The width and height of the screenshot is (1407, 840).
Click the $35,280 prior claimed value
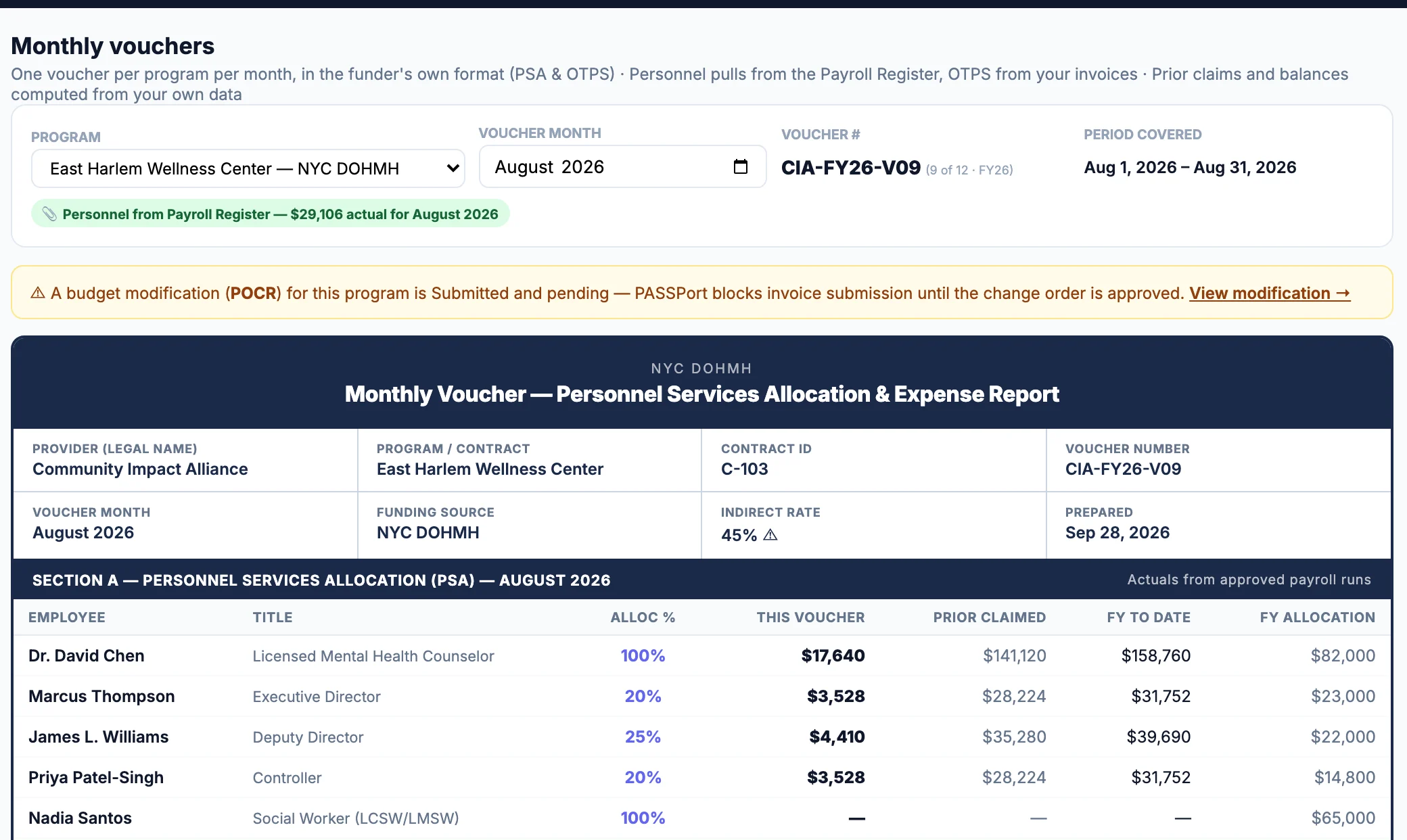point(1015,737)
